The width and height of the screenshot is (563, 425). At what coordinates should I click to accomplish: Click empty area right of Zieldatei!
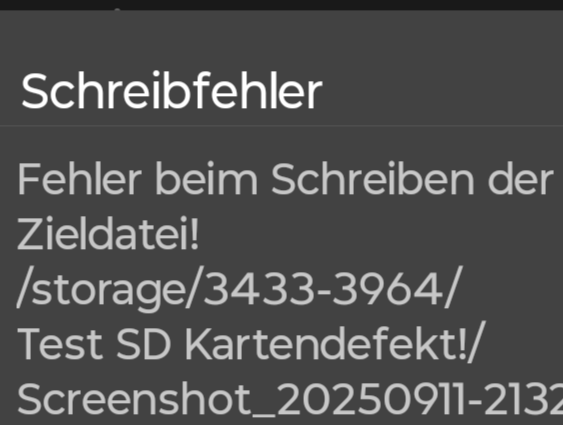tap(381, 233)
